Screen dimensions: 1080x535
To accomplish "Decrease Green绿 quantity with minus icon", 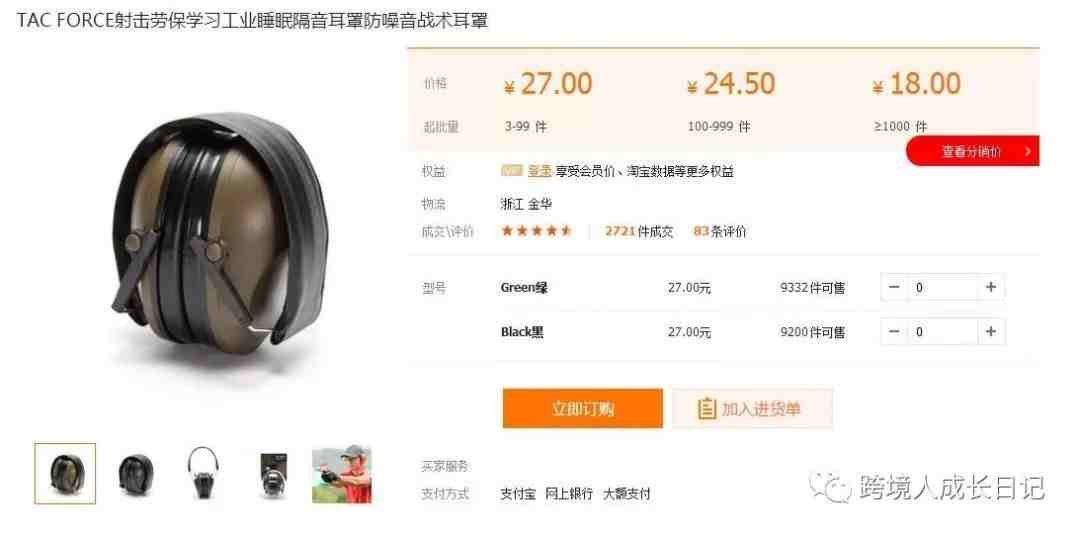I will [x=894, y=287].
